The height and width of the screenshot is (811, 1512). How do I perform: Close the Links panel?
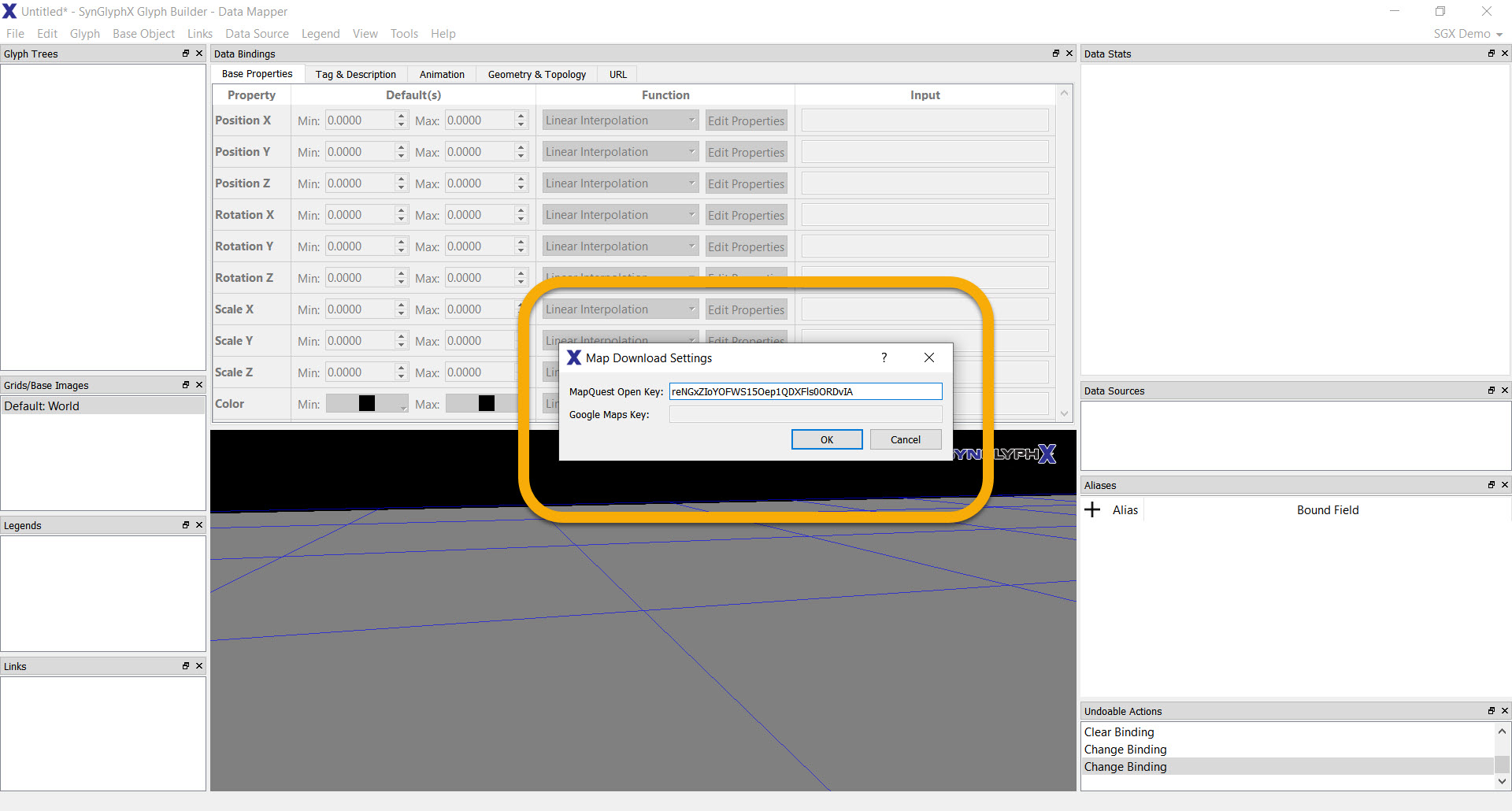199,666
